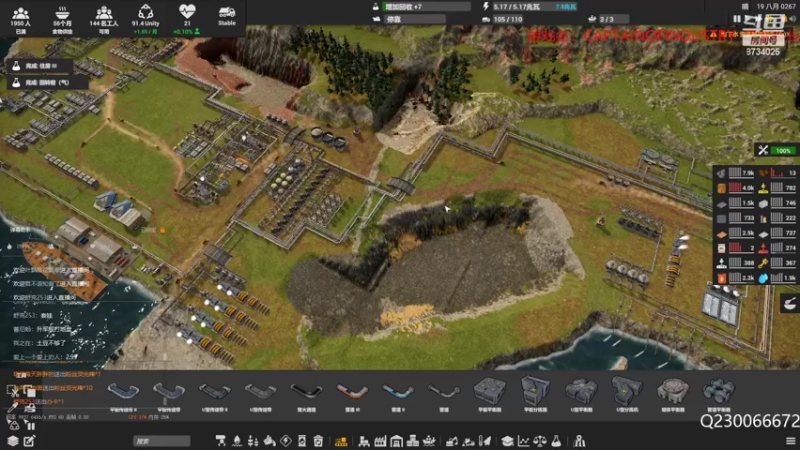This screenshot has width=800, height=450.
Task: Open the storage warehouse category icon
Action: (396, 441)
